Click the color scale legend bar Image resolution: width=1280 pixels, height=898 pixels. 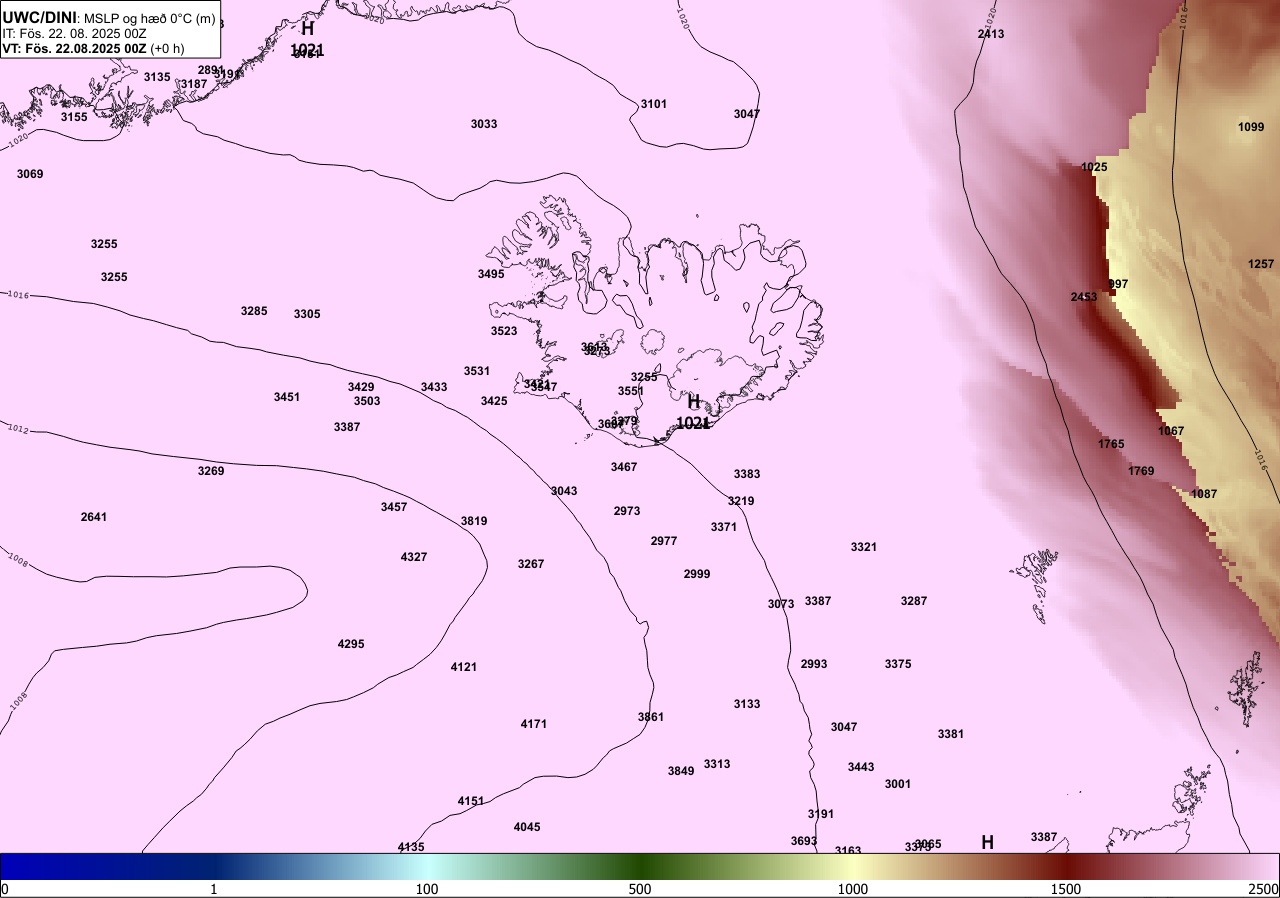pos(640,866)
